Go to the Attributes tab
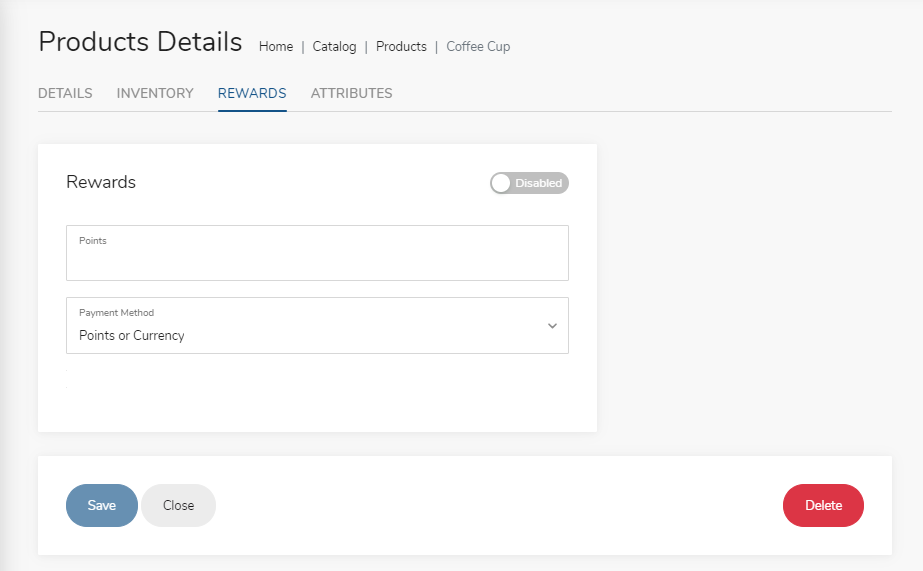Viewport: 923px width, 571px height. [x=351, y=93]
